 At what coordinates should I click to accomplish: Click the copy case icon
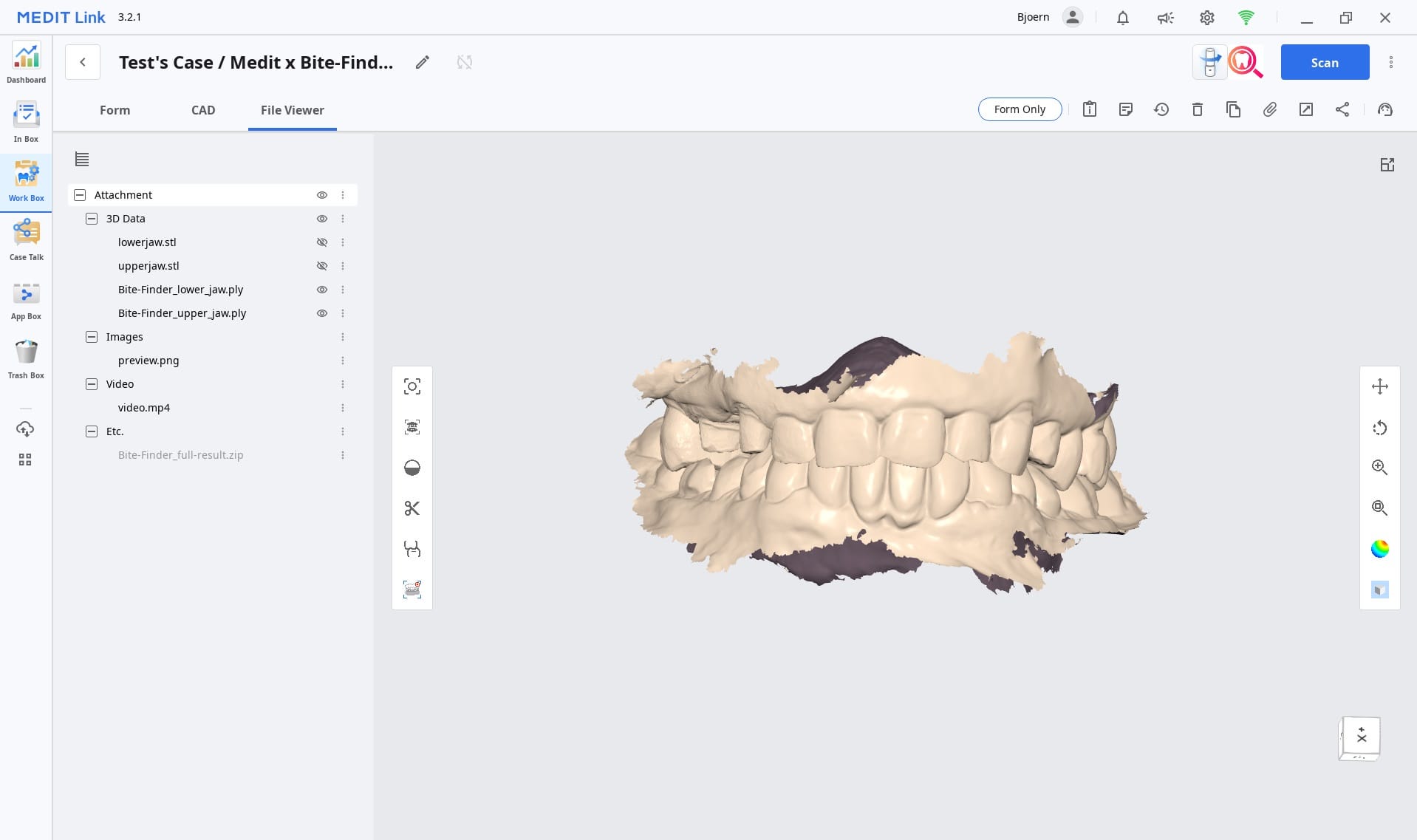coord(1234,109)
